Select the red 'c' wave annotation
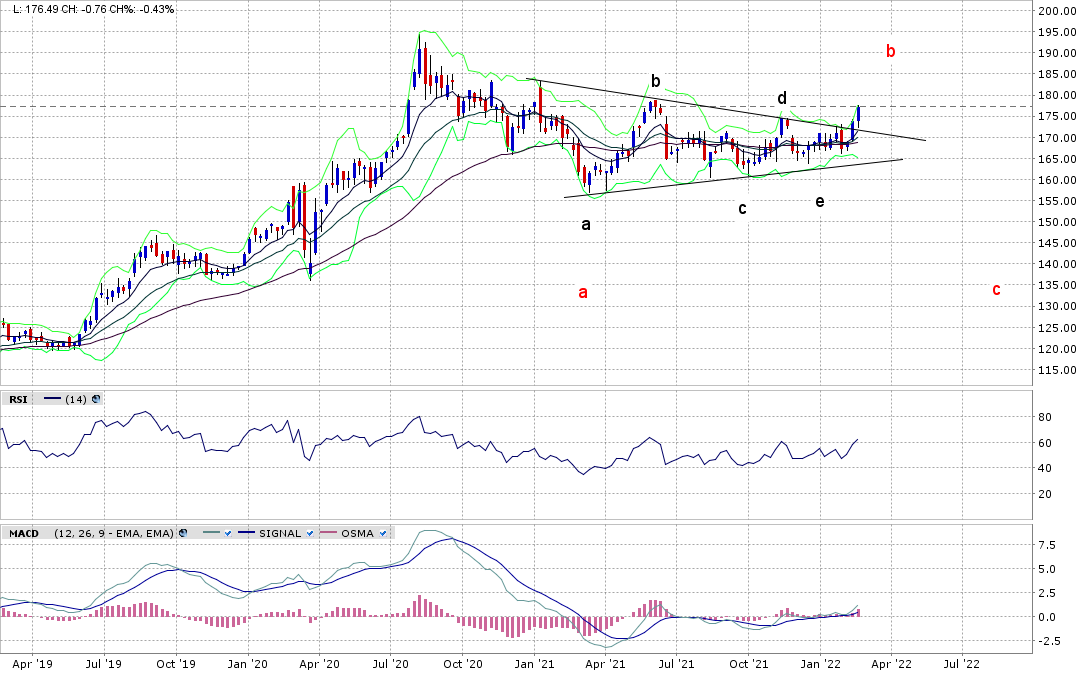Image resolution: width=1085 pixels, height=678 pixels. click(x=996, y=289)
